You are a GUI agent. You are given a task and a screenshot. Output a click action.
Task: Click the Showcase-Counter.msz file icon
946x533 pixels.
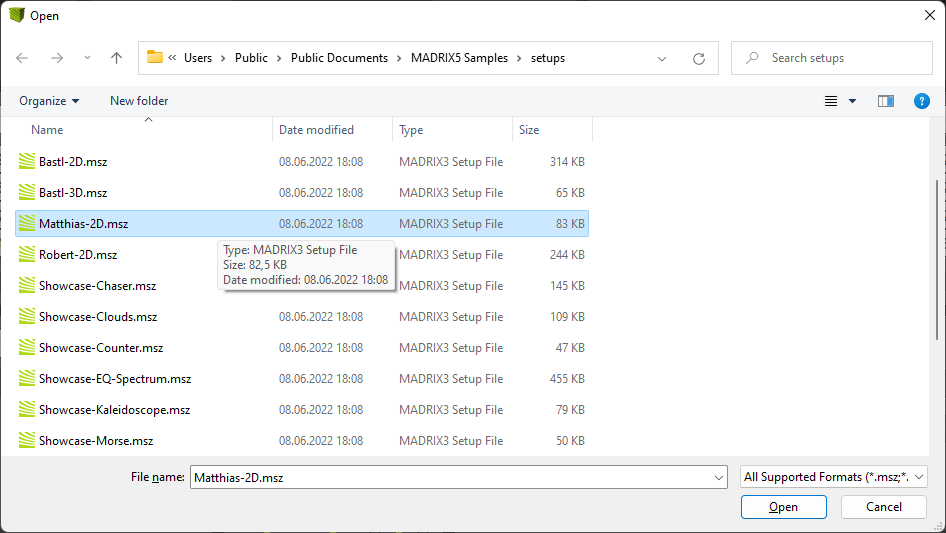tap(27, 347)
